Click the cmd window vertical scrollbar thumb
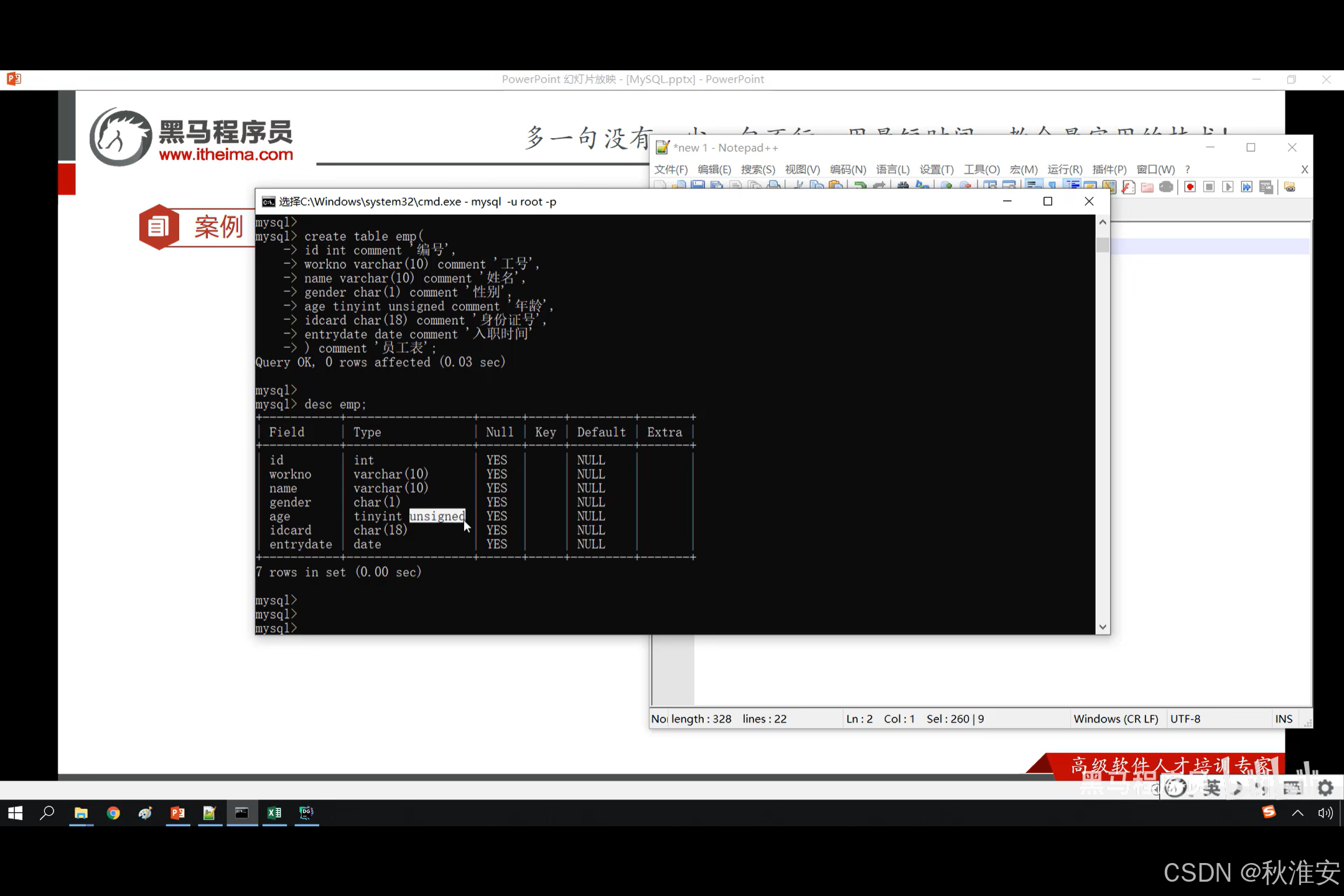 click(1103, 245)
